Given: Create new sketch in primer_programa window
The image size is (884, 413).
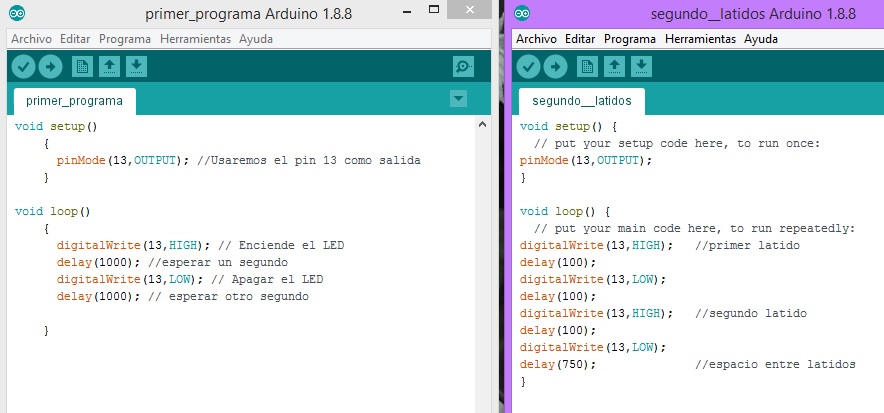Looking at the screenshot, I should (82, 66).
